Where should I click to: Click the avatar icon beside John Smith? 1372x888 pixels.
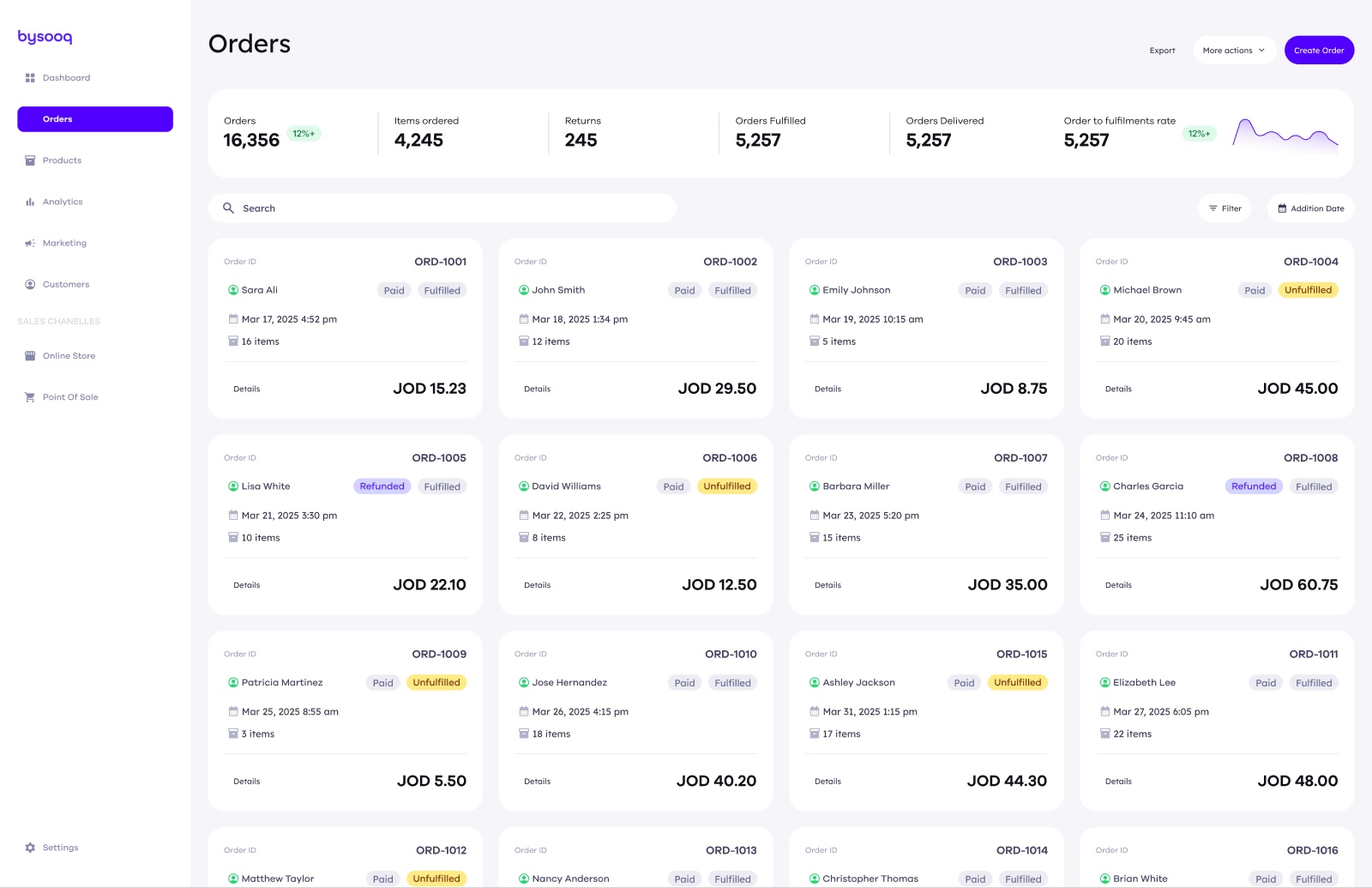click(524, 290)
